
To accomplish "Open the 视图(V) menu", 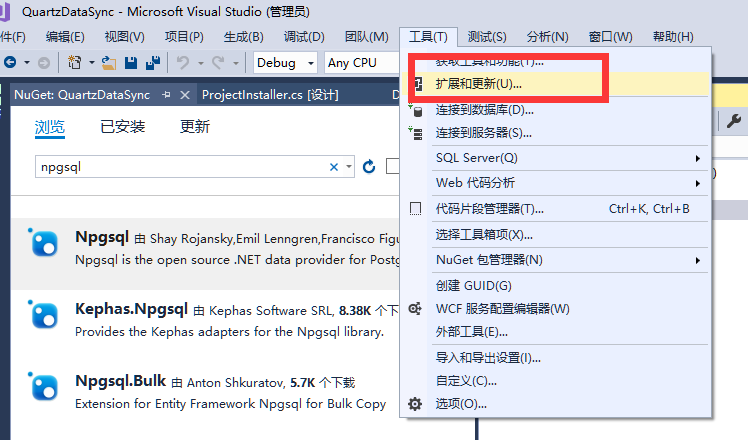I will click(125, 37).
